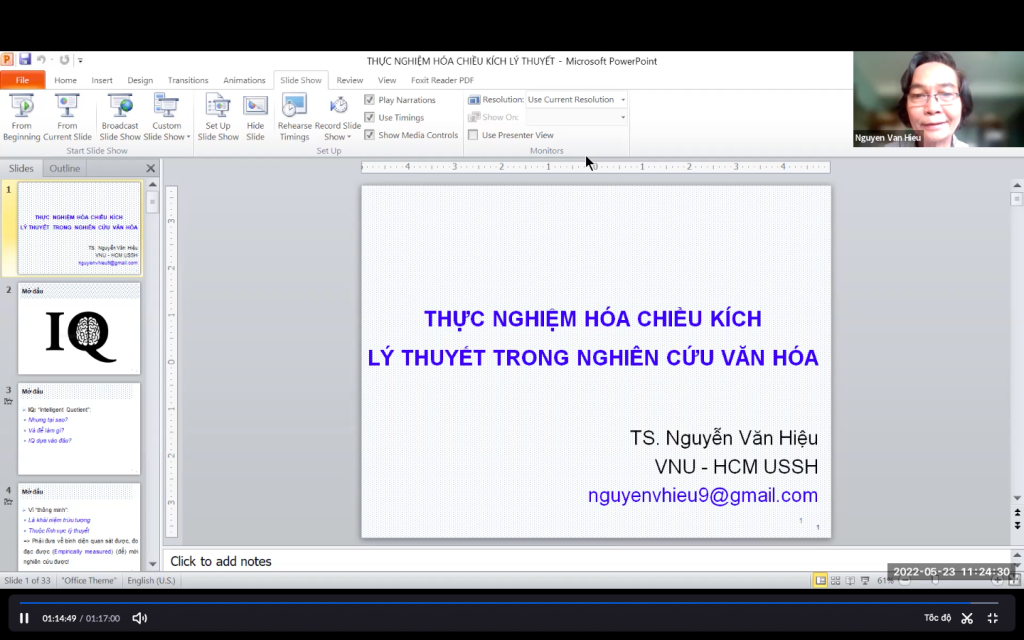Start Slide Show from status bar

tap(865, 580)
